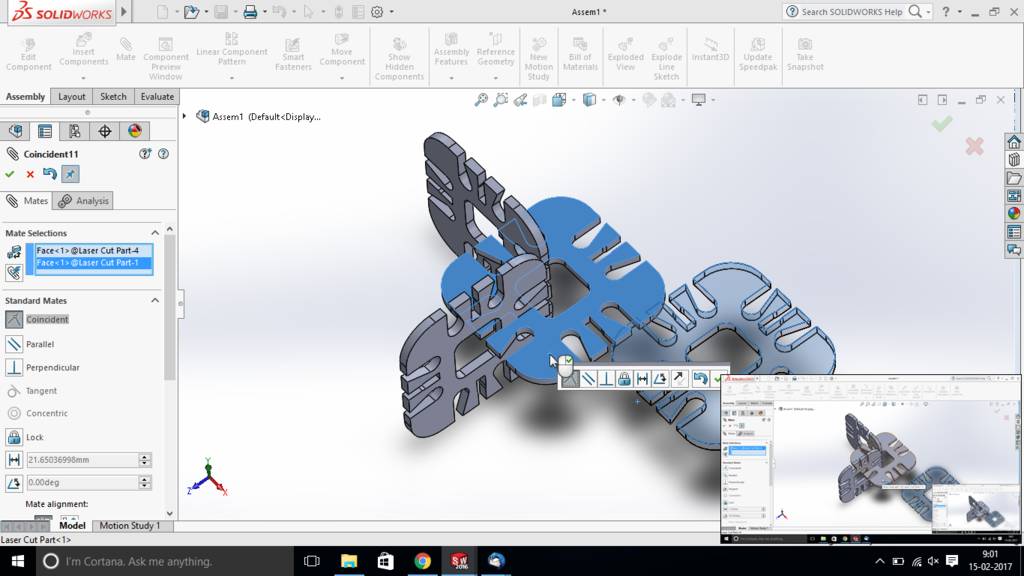Open the Print dropdown arrow

coord(264,12)
